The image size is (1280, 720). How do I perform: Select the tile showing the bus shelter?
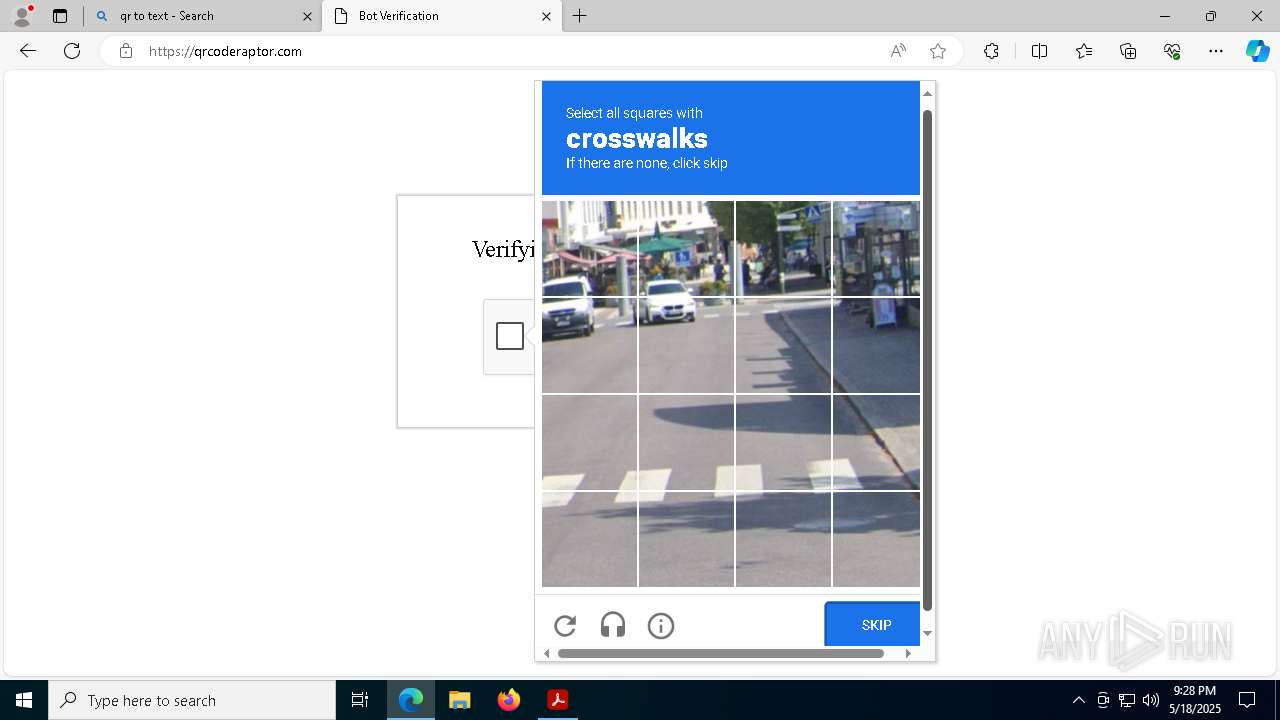876,248
